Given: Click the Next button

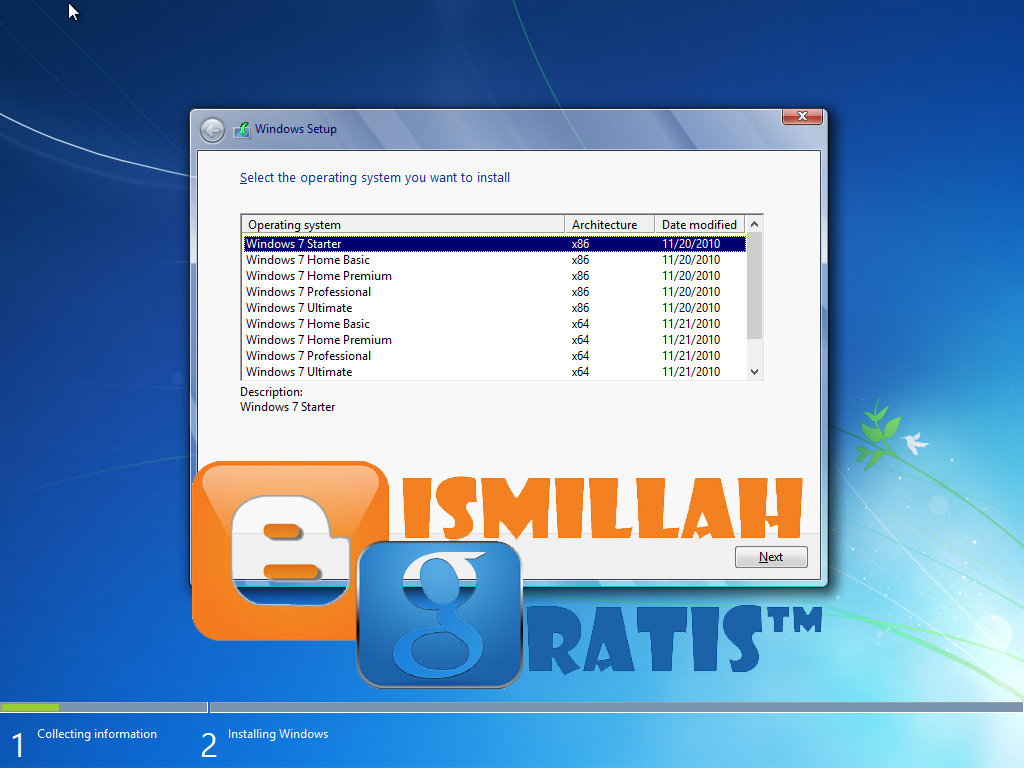Looking at the screenshot, I should point(770,557).
